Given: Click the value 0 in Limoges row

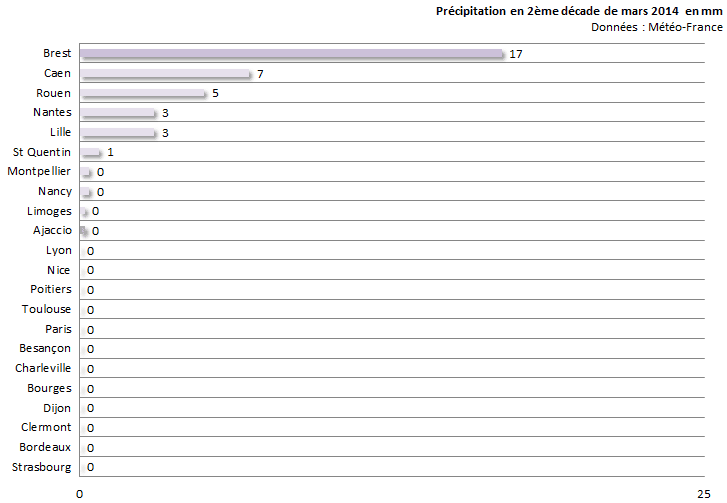Looking at the screenshot, I should pos(96,211).
